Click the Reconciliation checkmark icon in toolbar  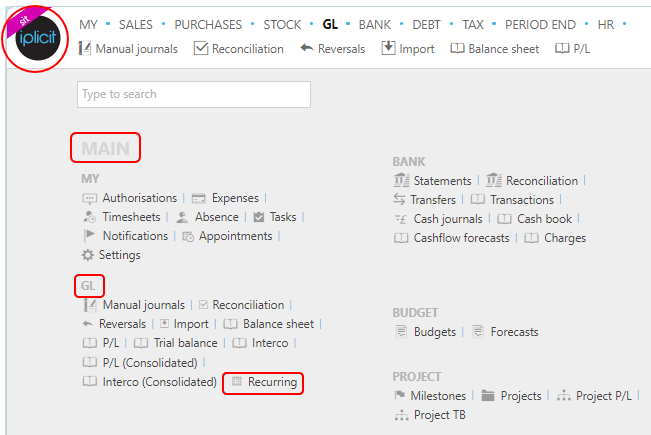coord(201,49)
